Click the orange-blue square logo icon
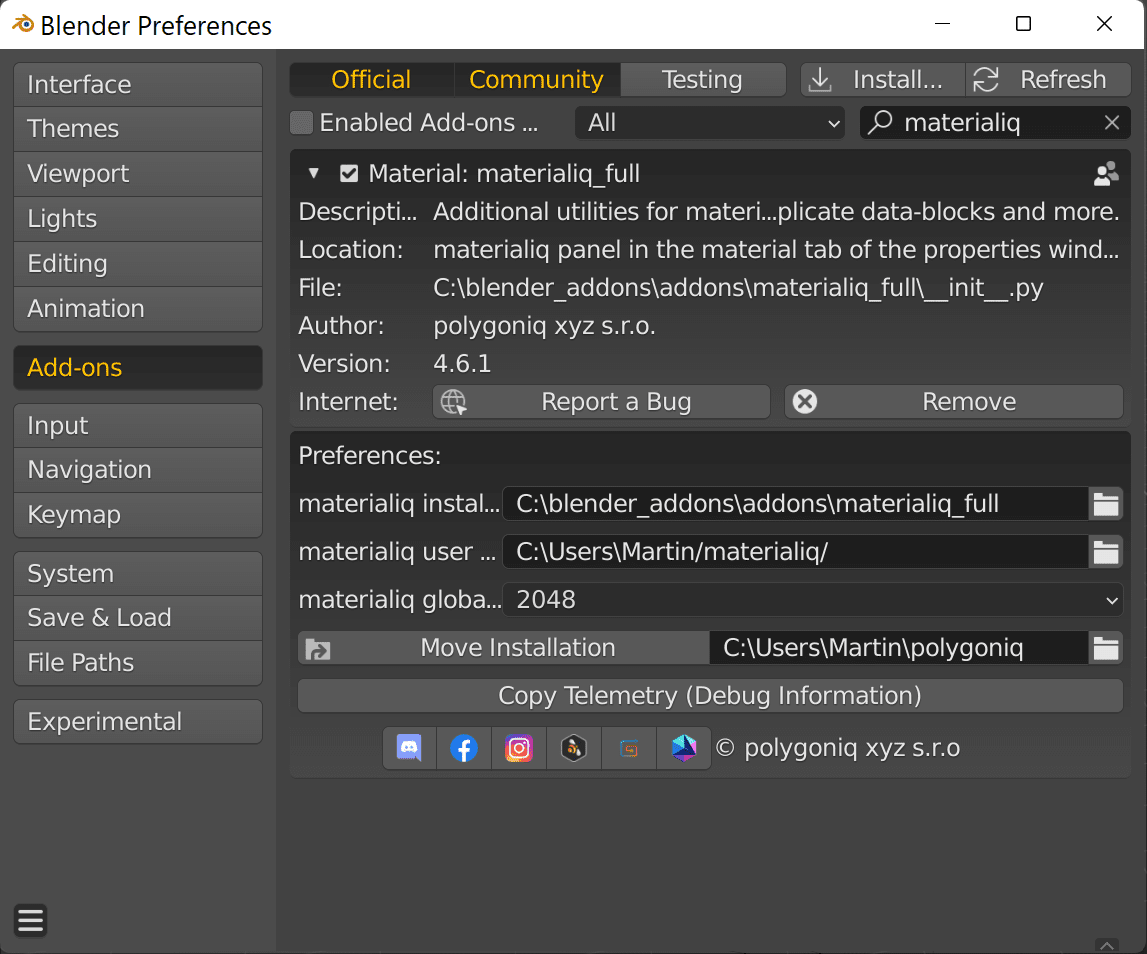This screenshot has width=1147, height=954. 629,748
